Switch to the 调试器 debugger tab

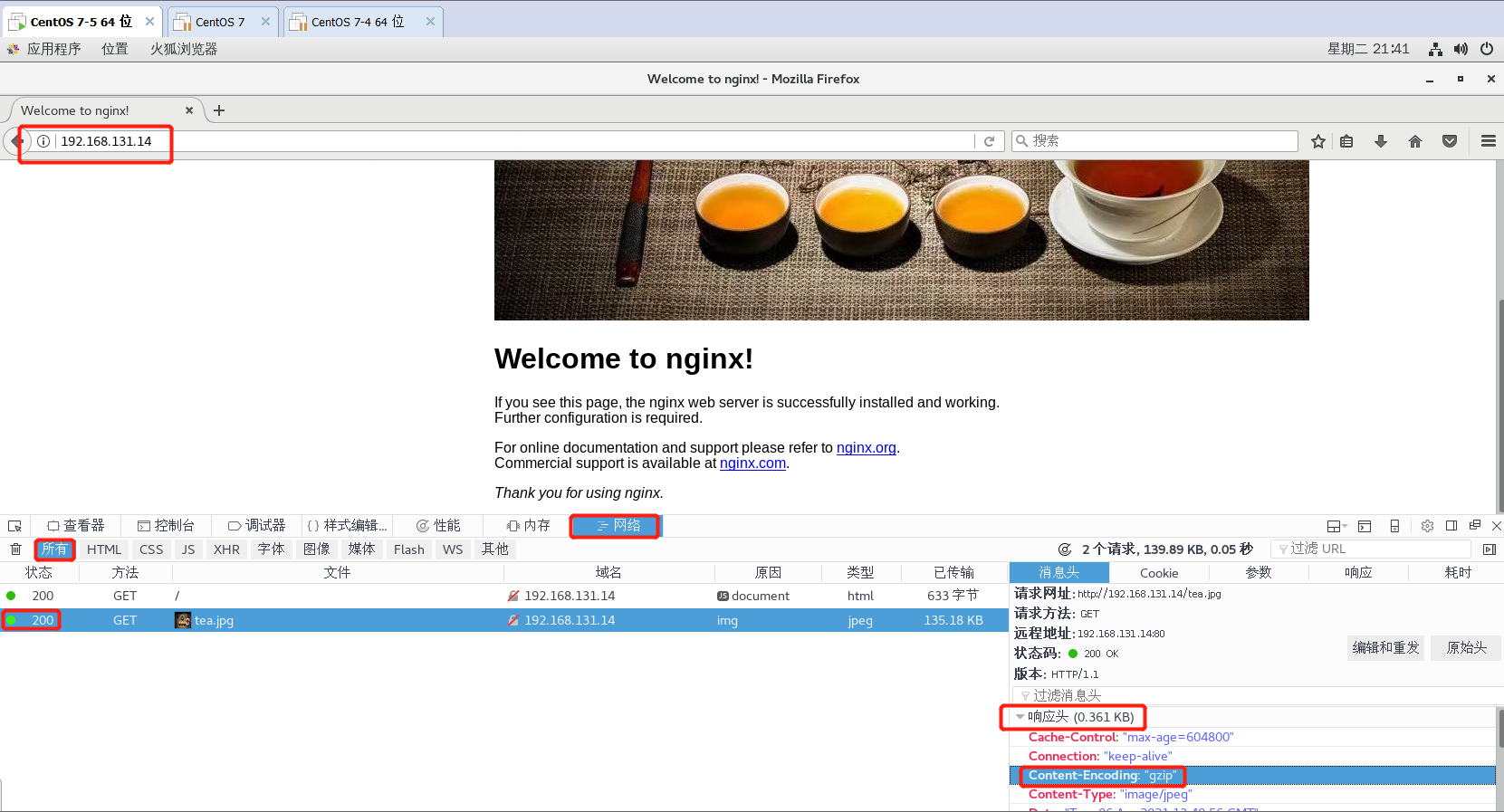[256, 526]
